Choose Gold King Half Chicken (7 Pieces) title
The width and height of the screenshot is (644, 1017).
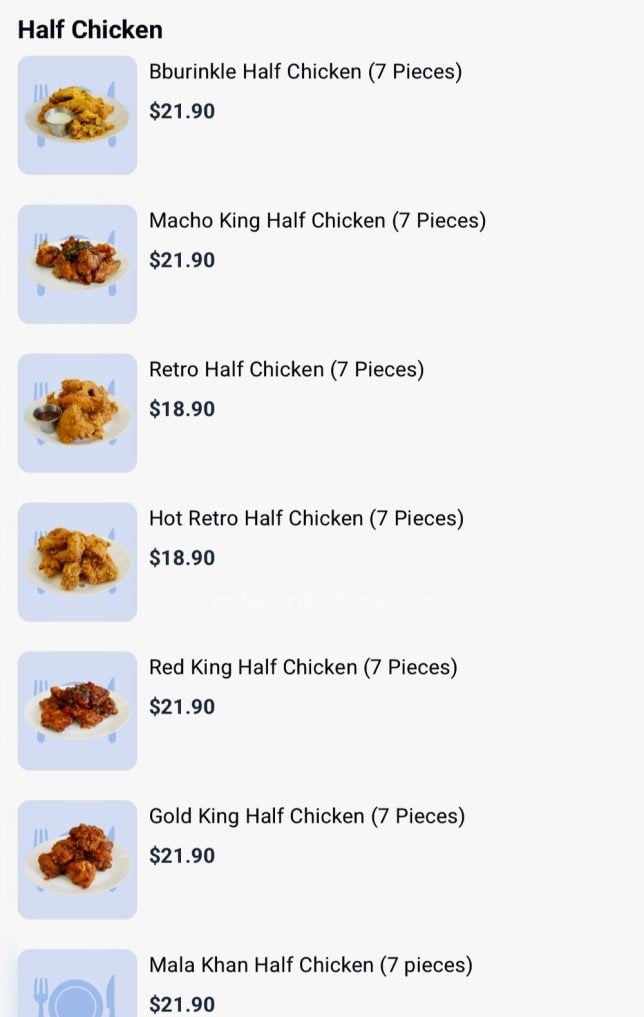(x=307, y=817)
